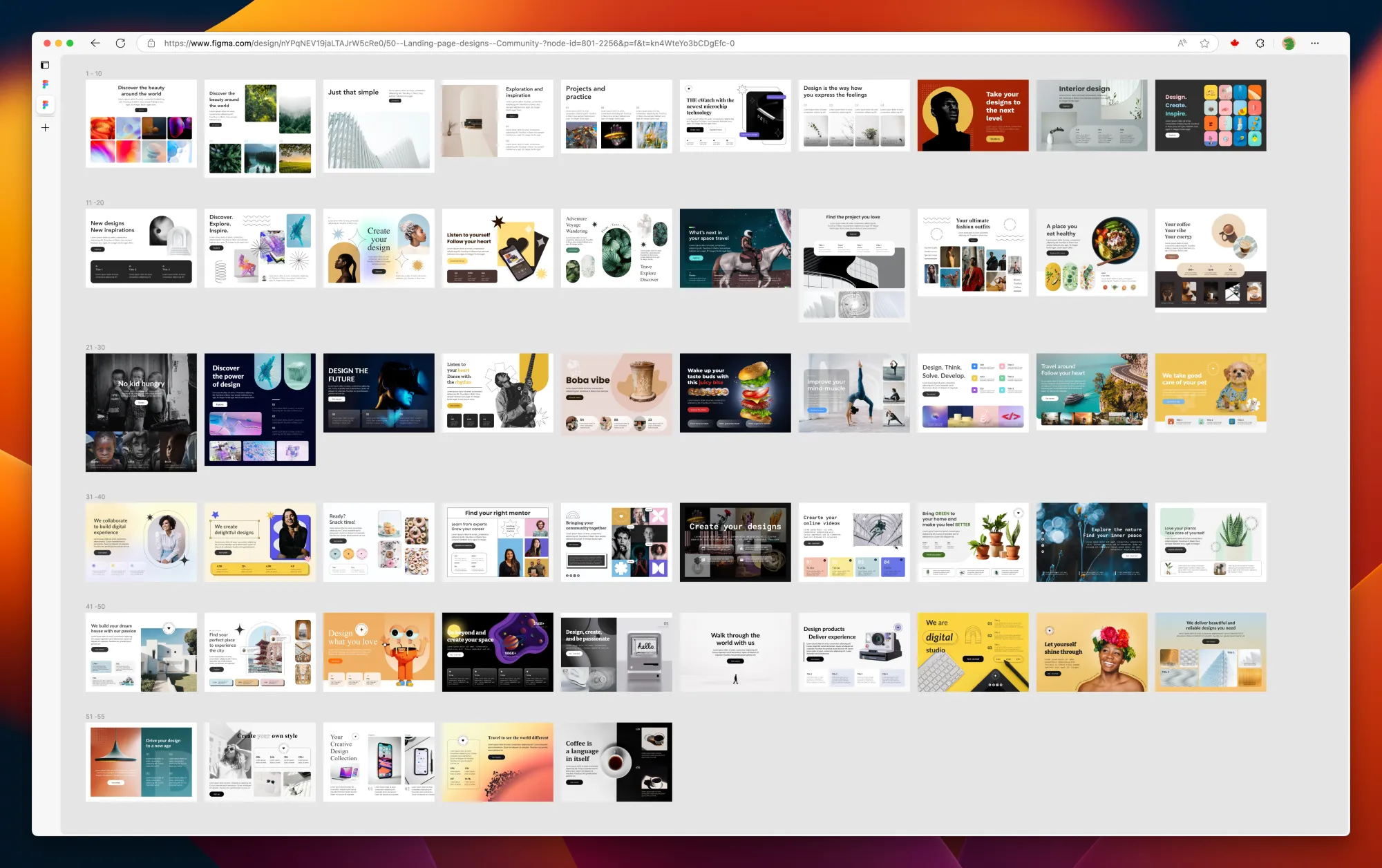Open the browser extensions puzzle icon

(1260, 43)
